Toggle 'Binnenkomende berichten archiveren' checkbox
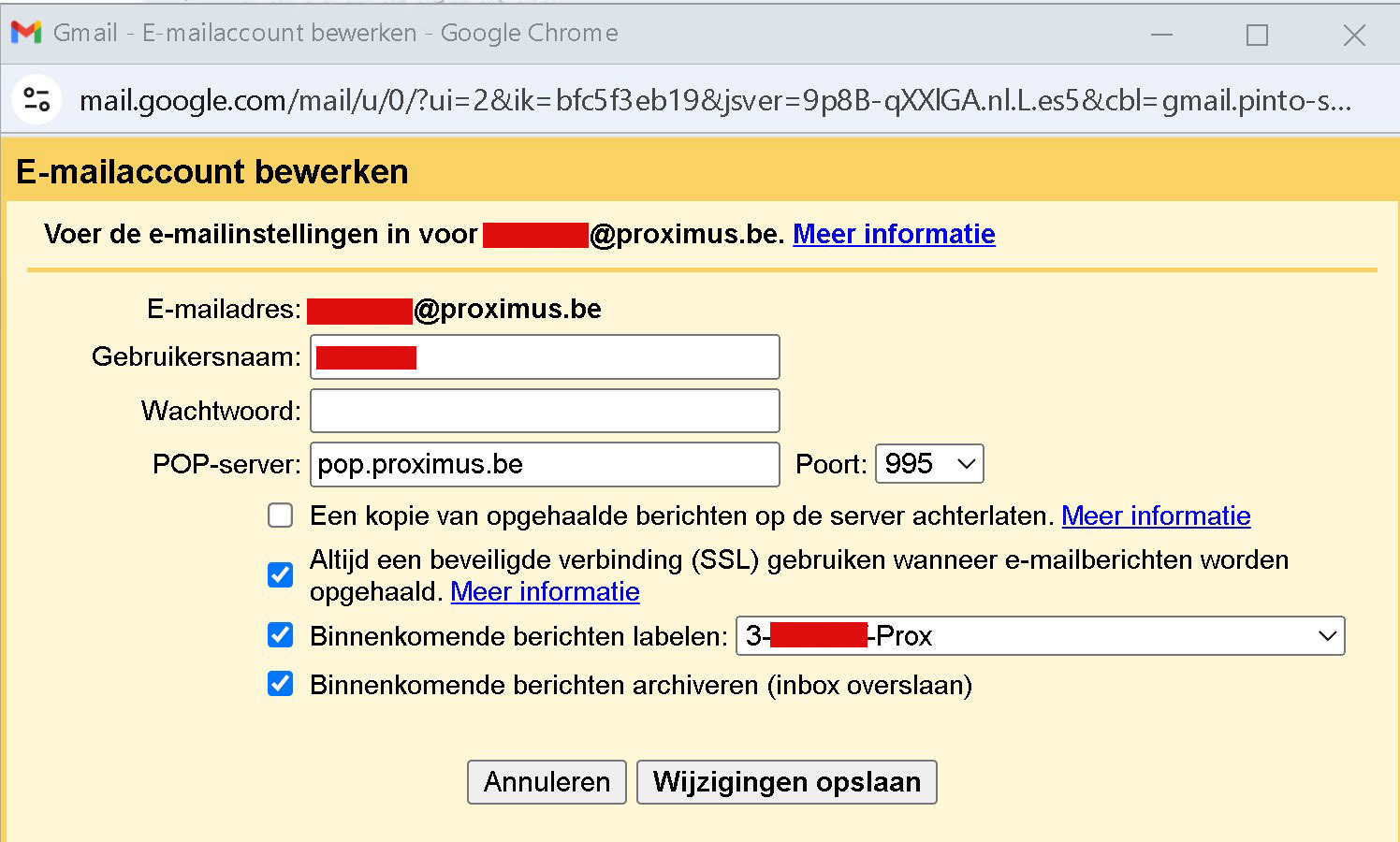Viewport: 1400px width, 842px height. 280,684
